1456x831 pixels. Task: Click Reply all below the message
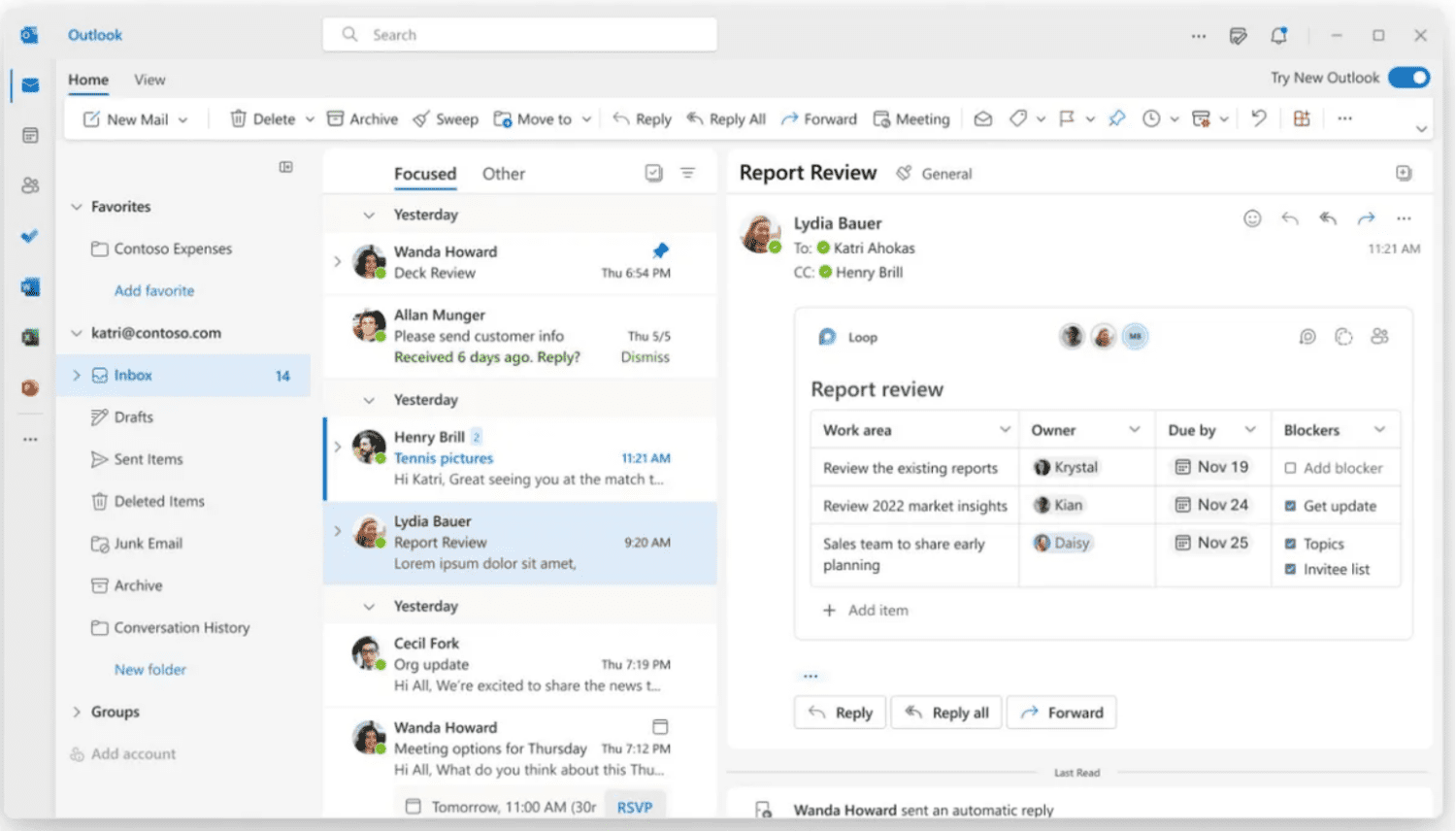click(946, 712)
